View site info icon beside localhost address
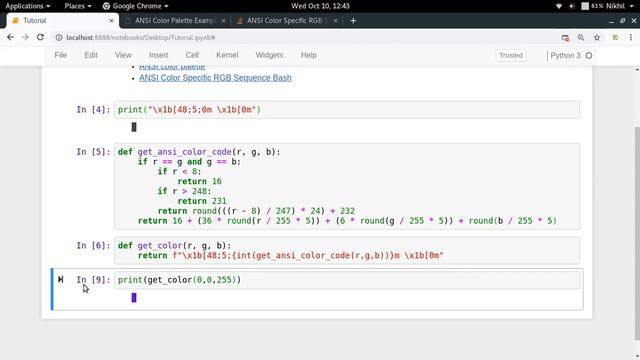Screen dimensions: 640x360 click(59, 38)
